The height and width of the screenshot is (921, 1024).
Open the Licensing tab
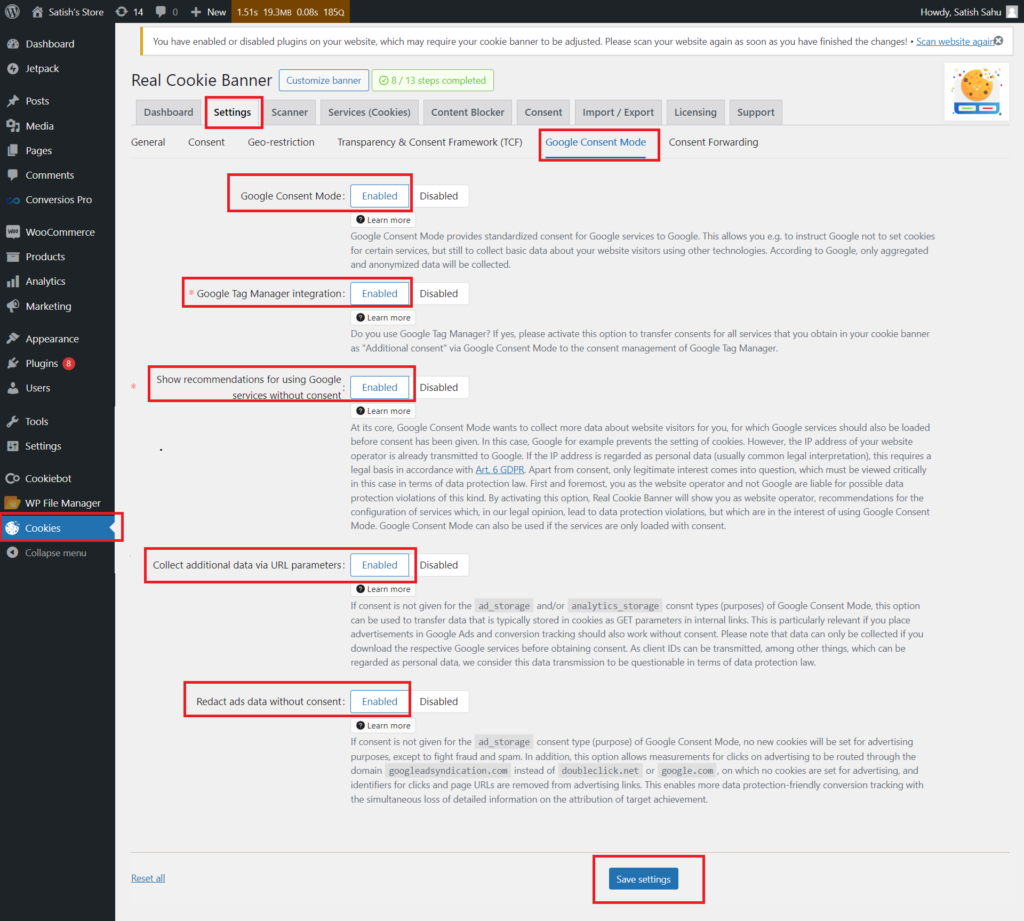coord(695,112)
